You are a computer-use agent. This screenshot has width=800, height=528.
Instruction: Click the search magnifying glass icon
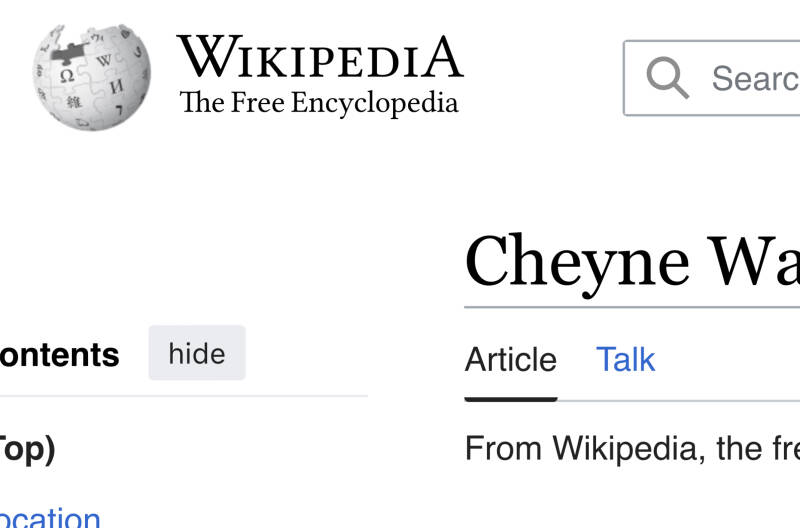[667, 78]
